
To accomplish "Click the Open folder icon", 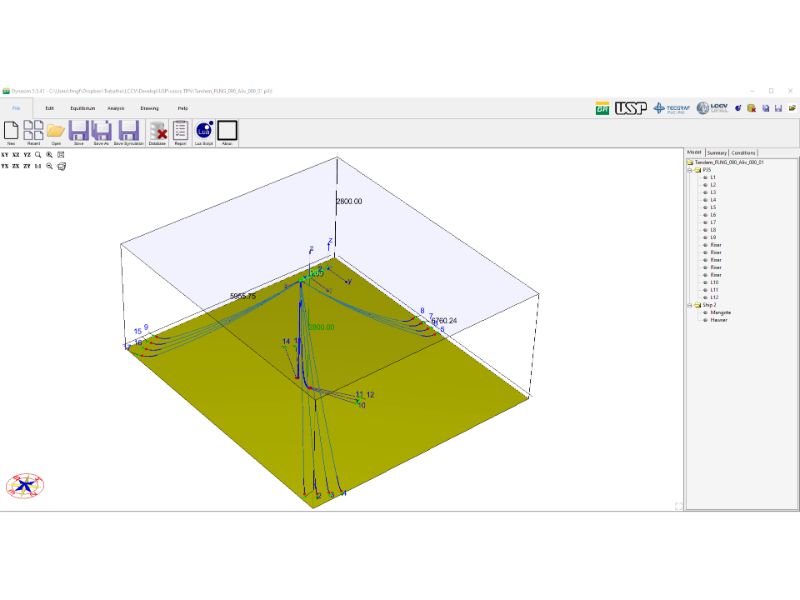I will pos(56,131).
